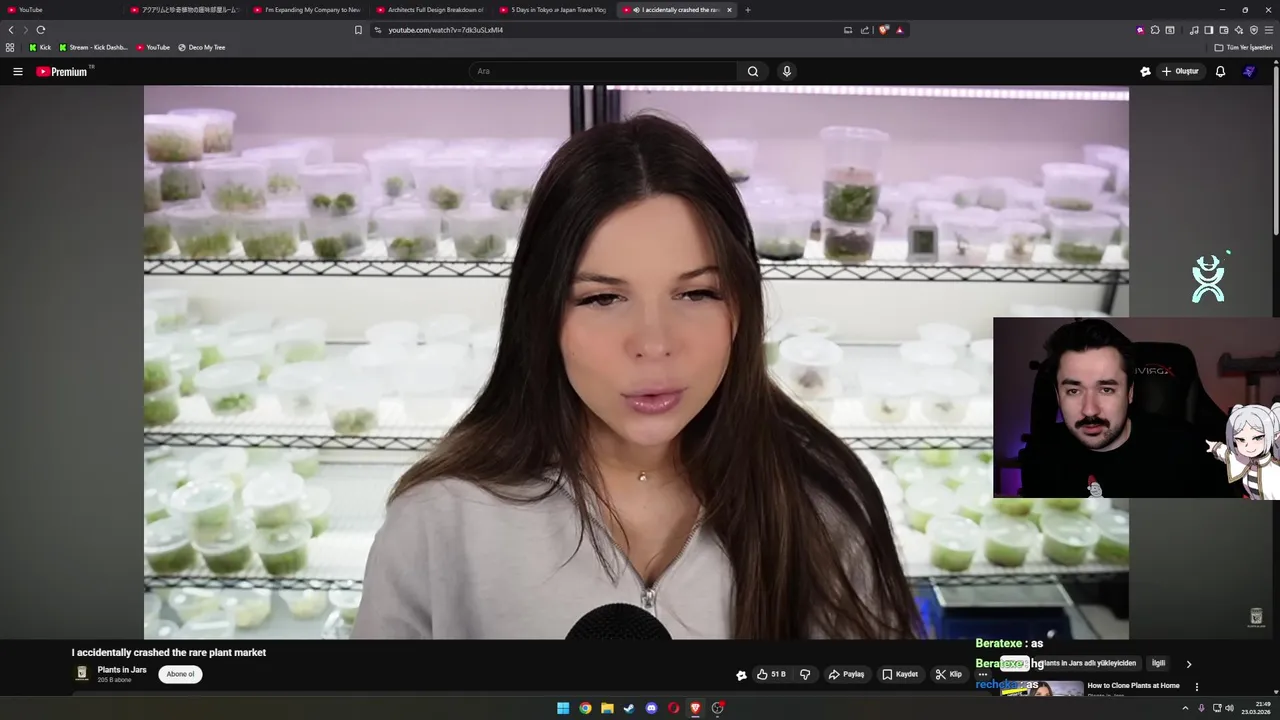Screen dimensions: 1280x720
Task: Click inside the YouTube Ara search field
Action: click(x=604, y=71)
